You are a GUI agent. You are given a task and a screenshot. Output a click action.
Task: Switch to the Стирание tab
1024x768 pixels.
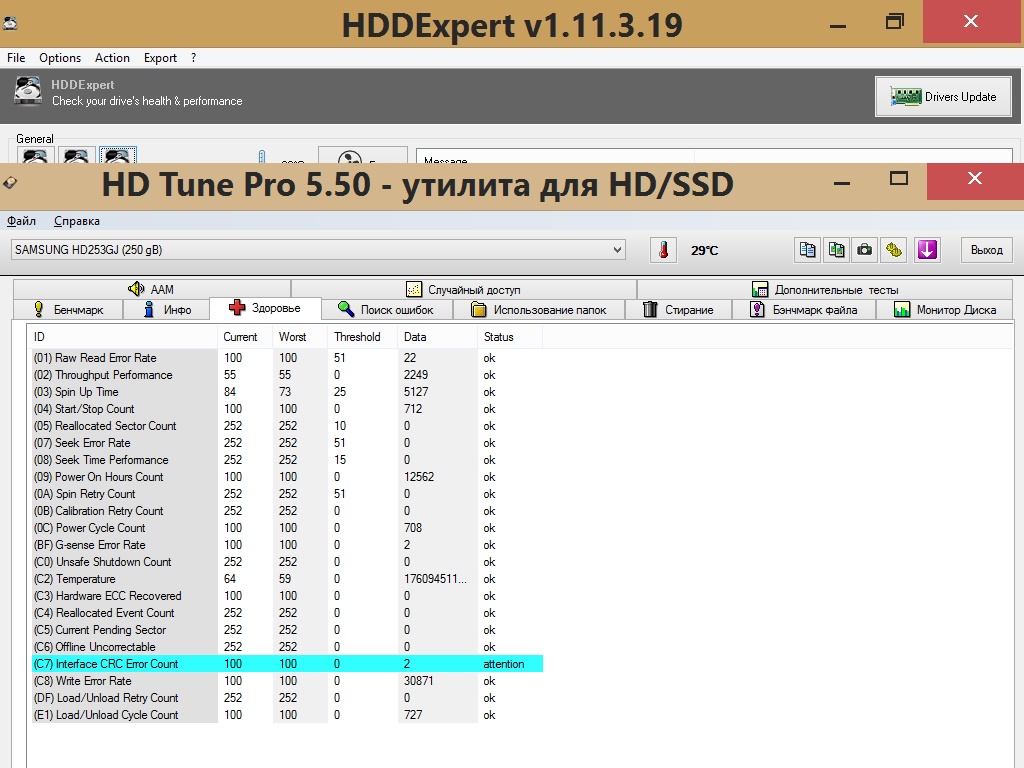679,309
